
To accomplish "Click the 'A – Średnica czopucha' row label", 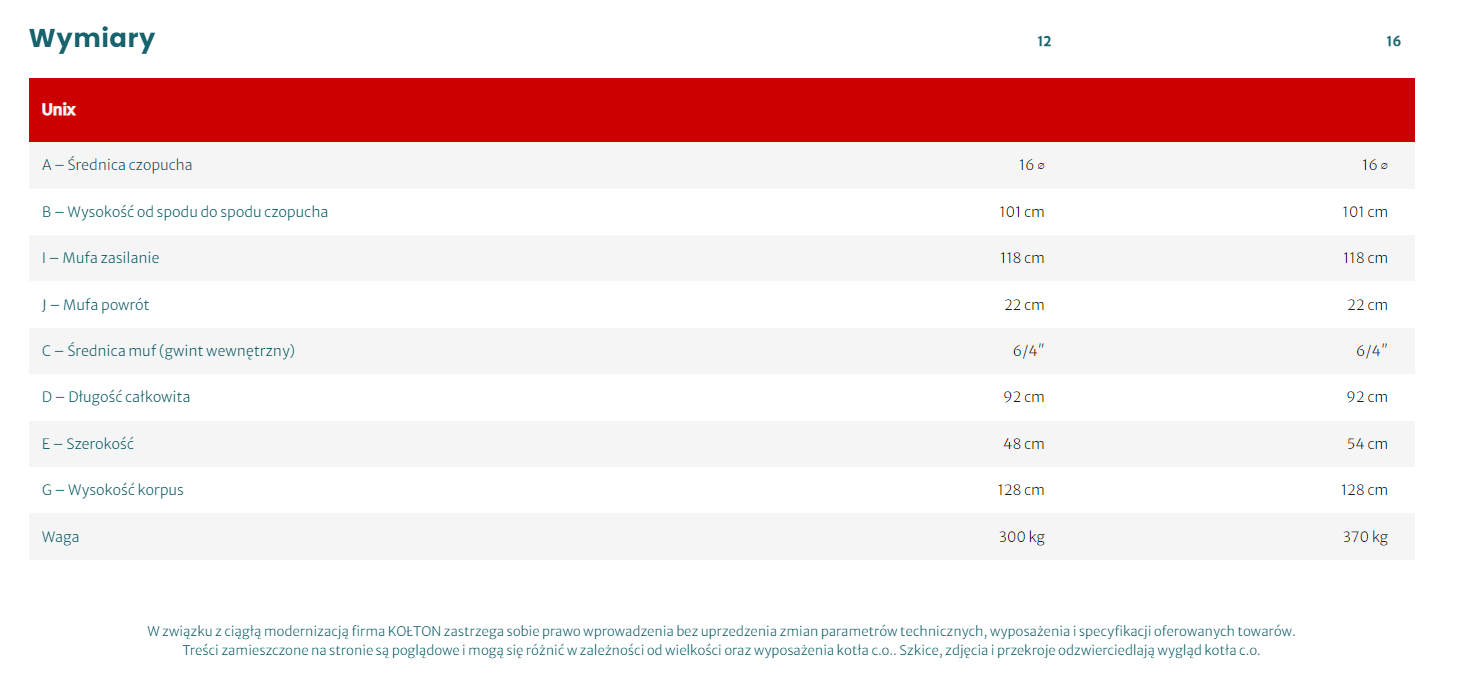I will click(x=117, y=165).
